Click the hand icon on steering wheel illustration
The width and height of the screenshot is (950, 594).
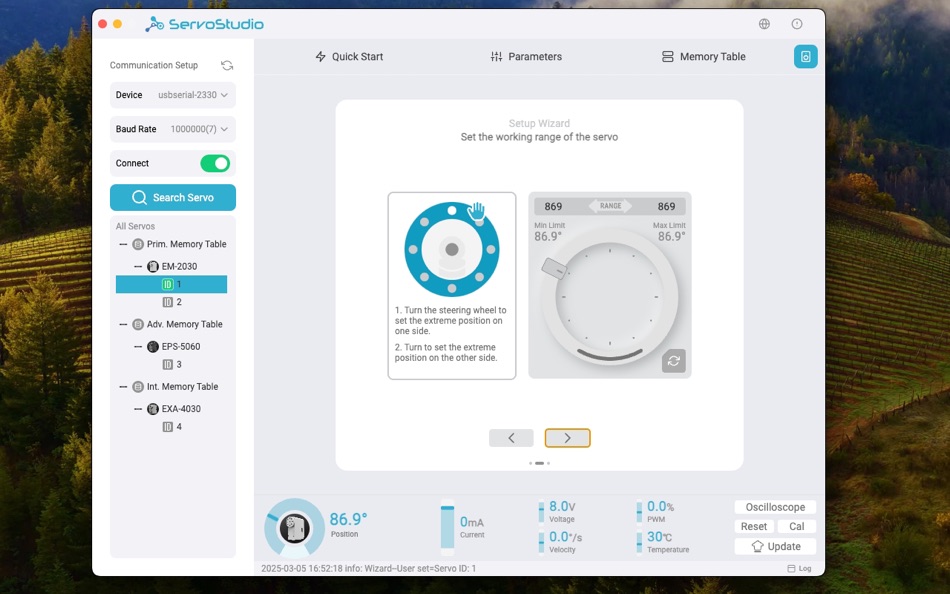(476, 211)
